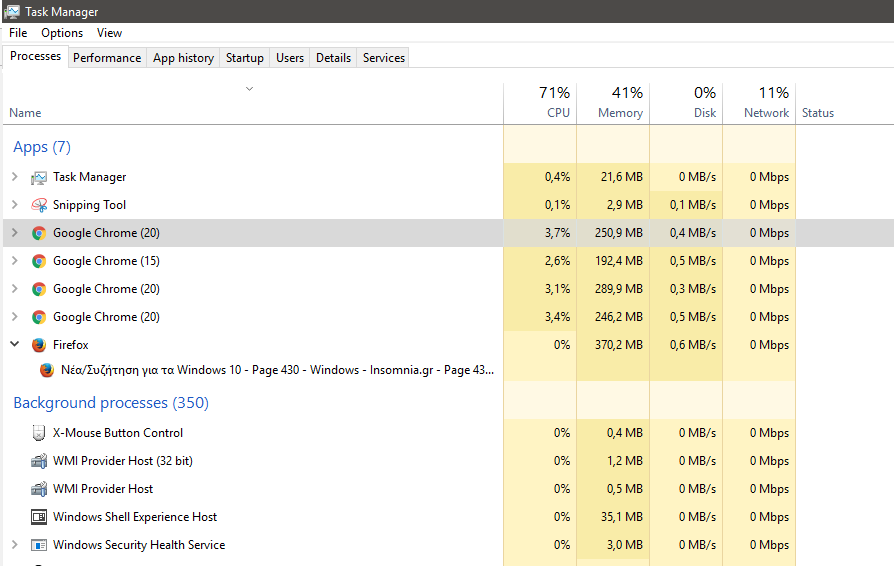Image resolution: width=894 pixels, height=566 pixels.
Task: Open the File menu
Action: (x=18, y=33)
